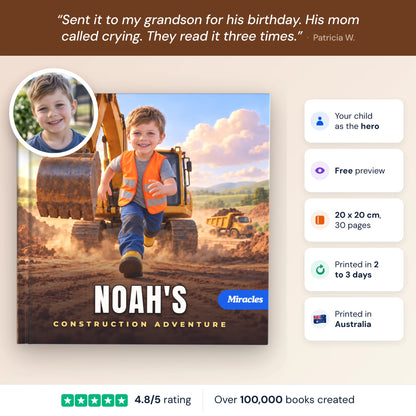Click the excavator bucket on book cover

pyautogui.click(x=68, y=185)
